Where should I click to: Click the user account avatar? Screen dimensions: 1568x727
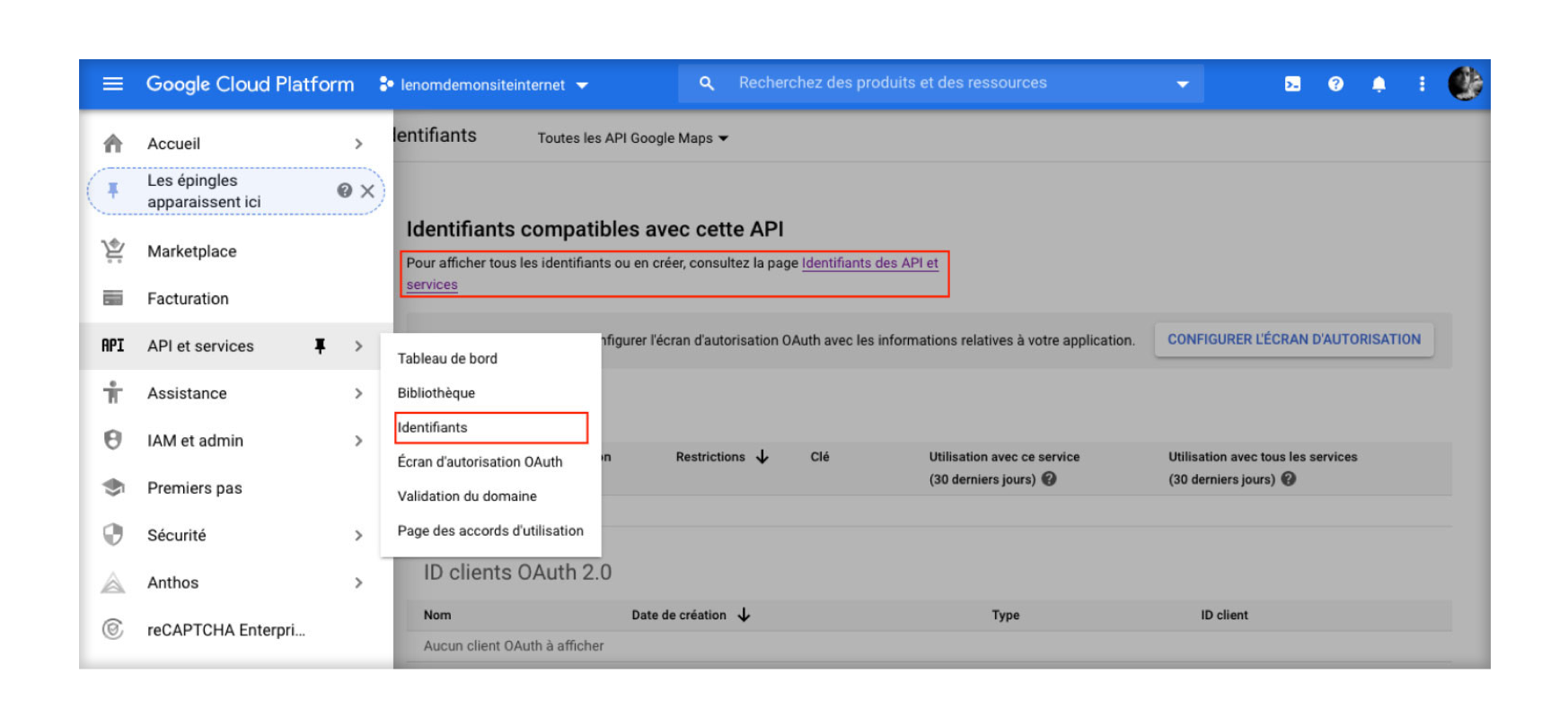(1465, 84)
